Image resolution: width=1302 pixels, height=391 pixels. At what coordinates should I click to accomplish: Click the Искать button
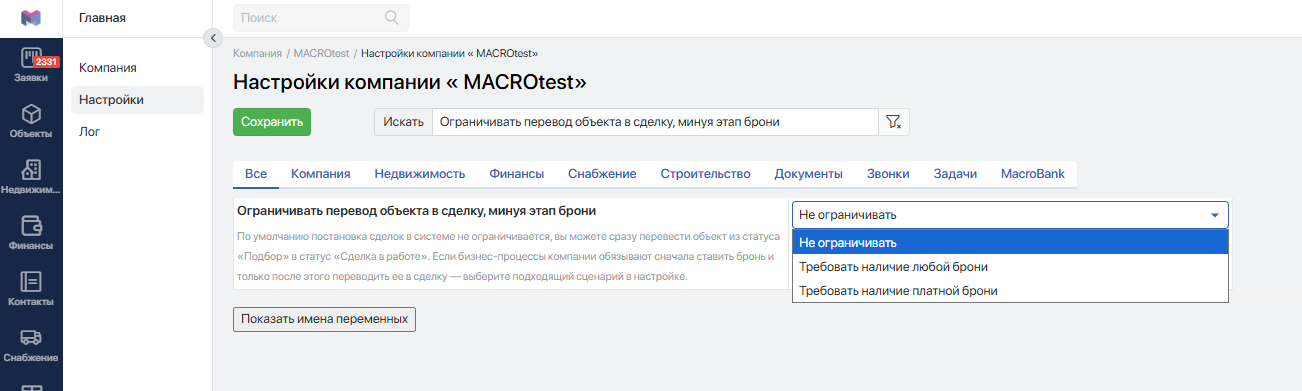click(404, 122)
